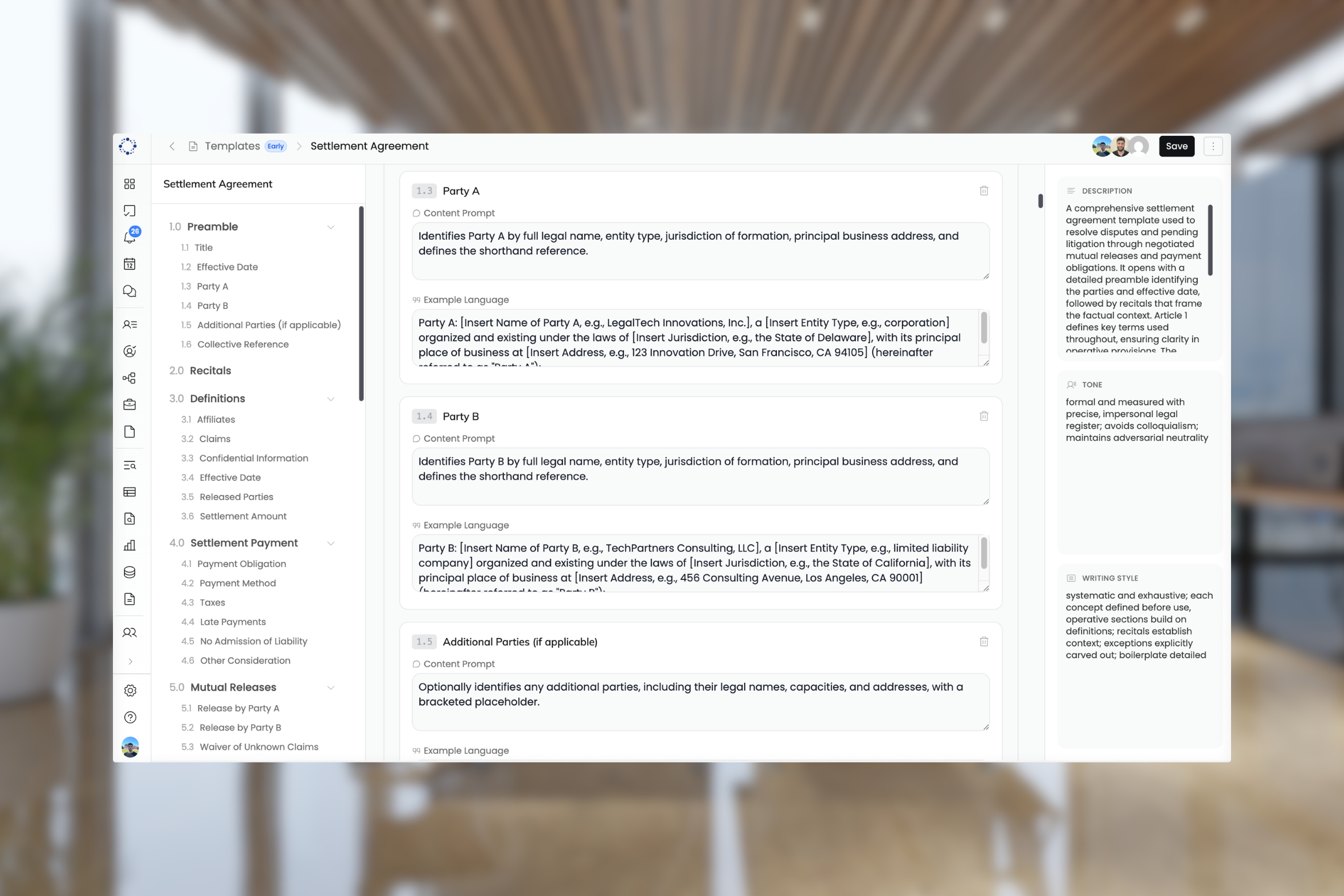Image resolution: width=1344 pixels, height=896 pixels.
Task: Open the briefcase icon in left sidebar
Action: 130,405
